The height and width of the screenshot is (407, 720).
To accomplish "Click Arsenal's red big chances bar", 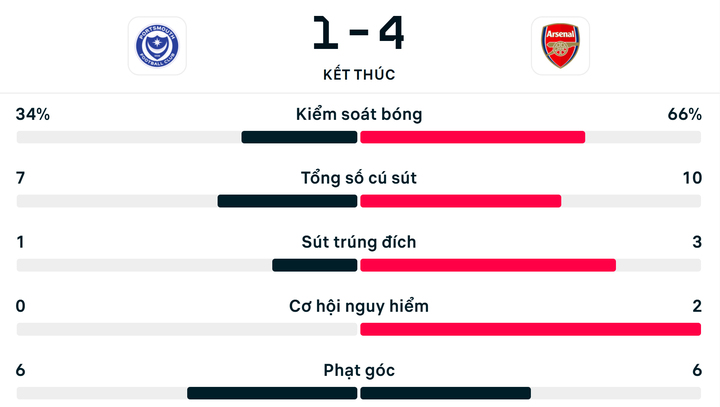I will (530, 329).
